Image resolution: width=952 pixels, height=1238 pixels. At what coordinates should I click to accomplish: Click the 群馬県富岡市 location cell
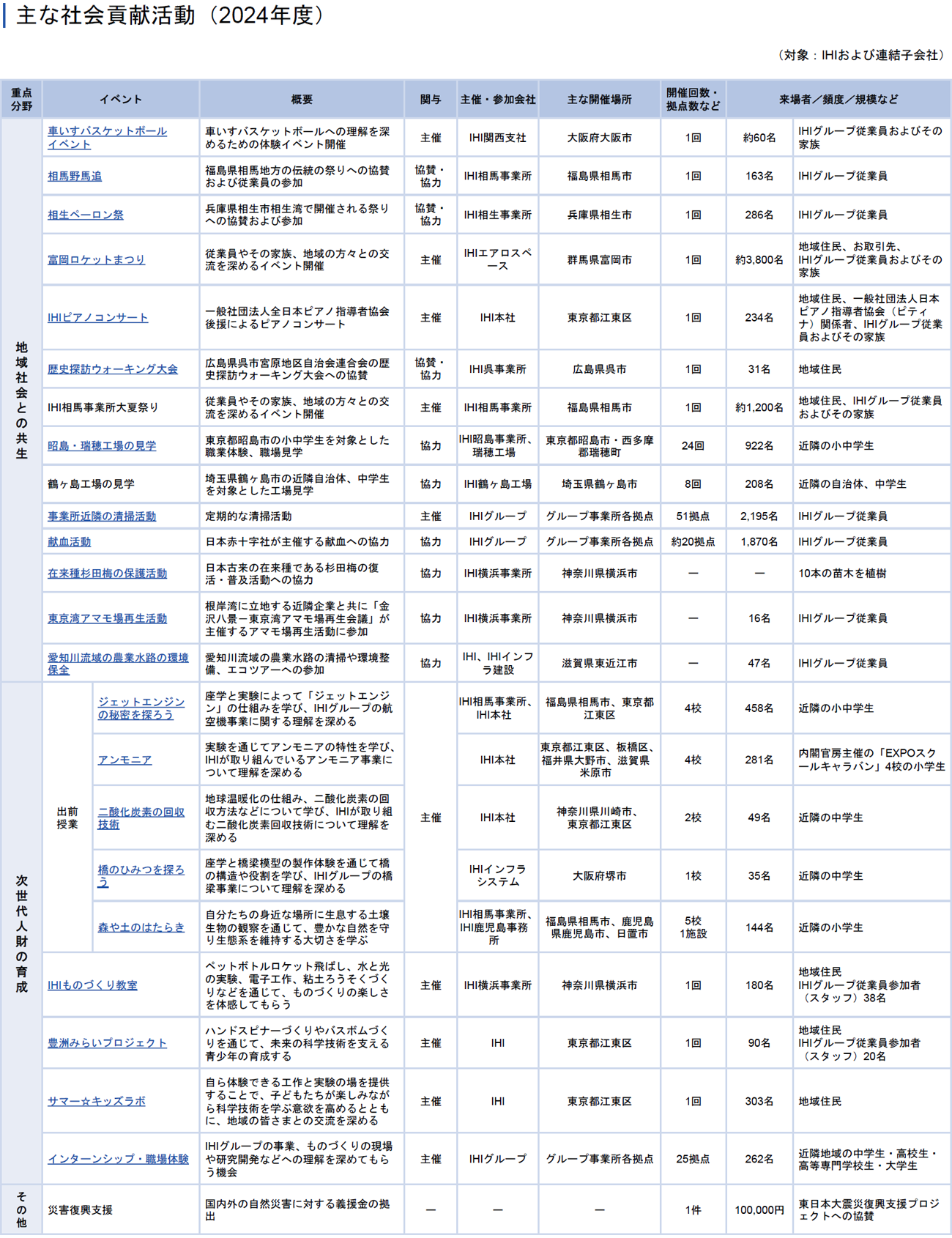coord(599,260)
